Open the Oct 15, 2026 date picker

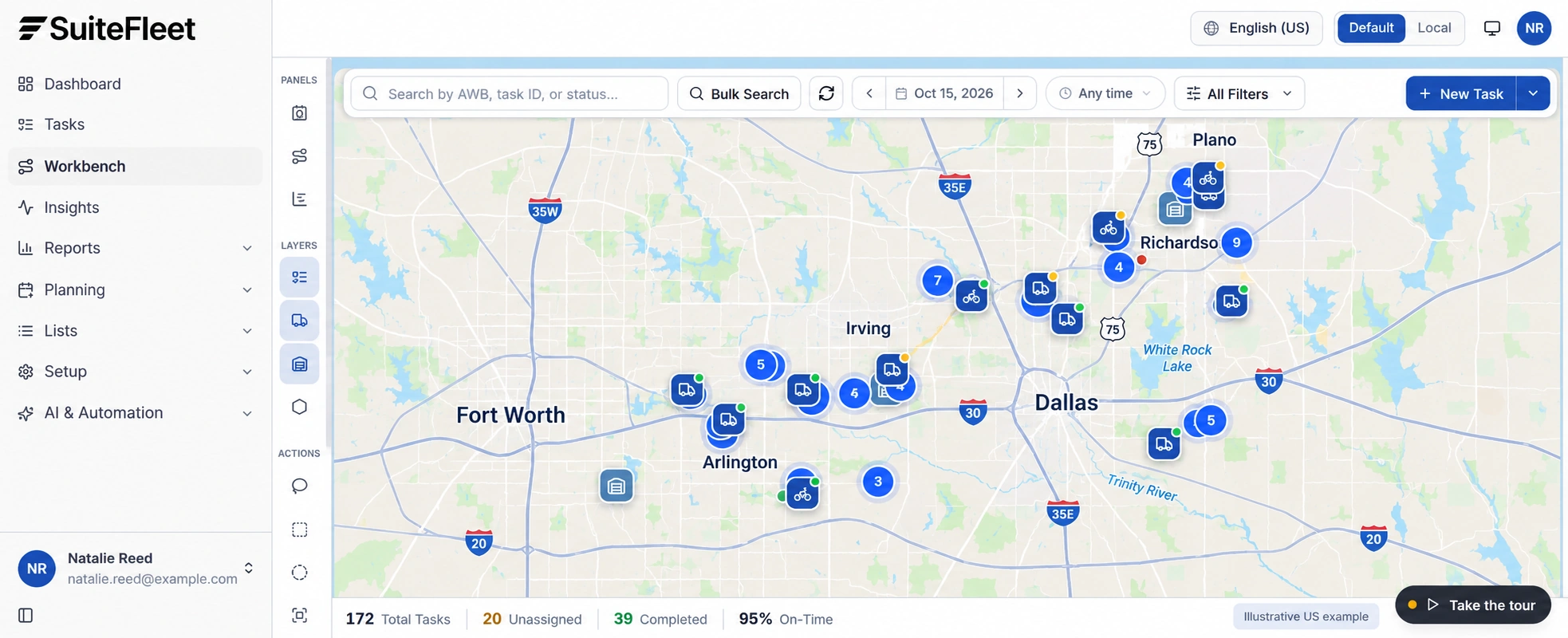(944, 93)
